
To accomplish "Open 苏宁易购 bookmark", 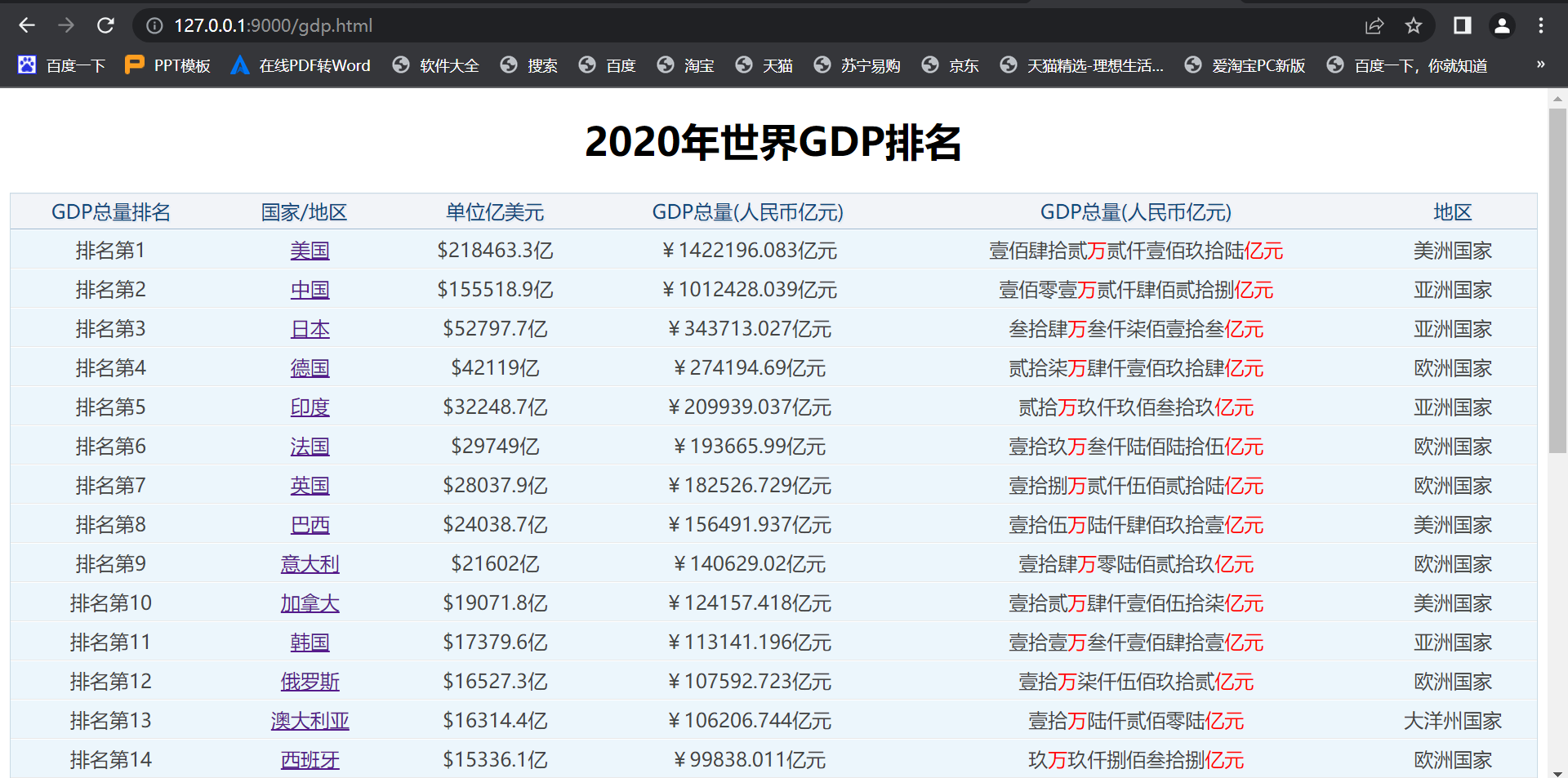I will coord(857,65).
